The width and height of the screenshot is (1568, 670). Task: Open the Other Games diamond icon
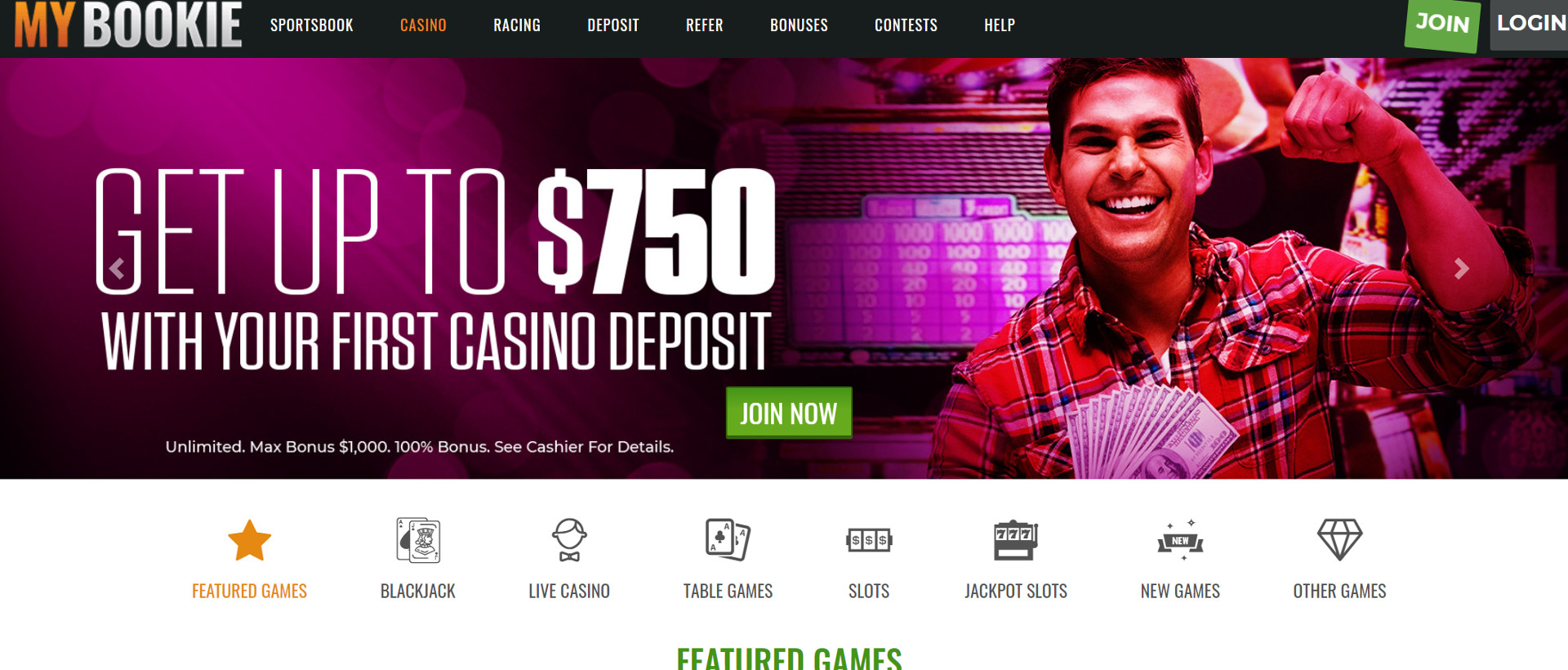(1339, 540)
